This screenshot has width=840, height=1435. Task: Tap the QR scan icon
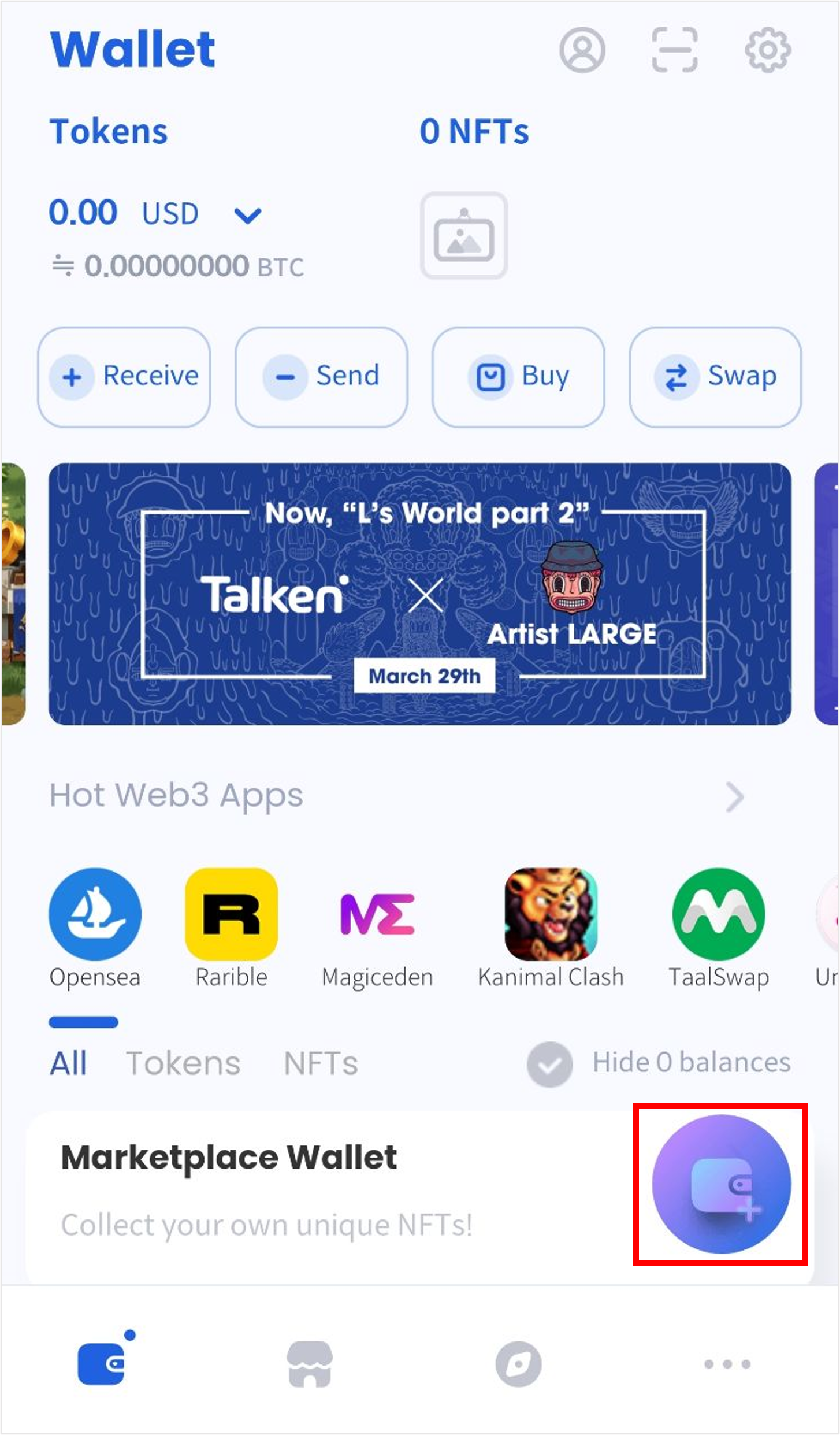674,50
